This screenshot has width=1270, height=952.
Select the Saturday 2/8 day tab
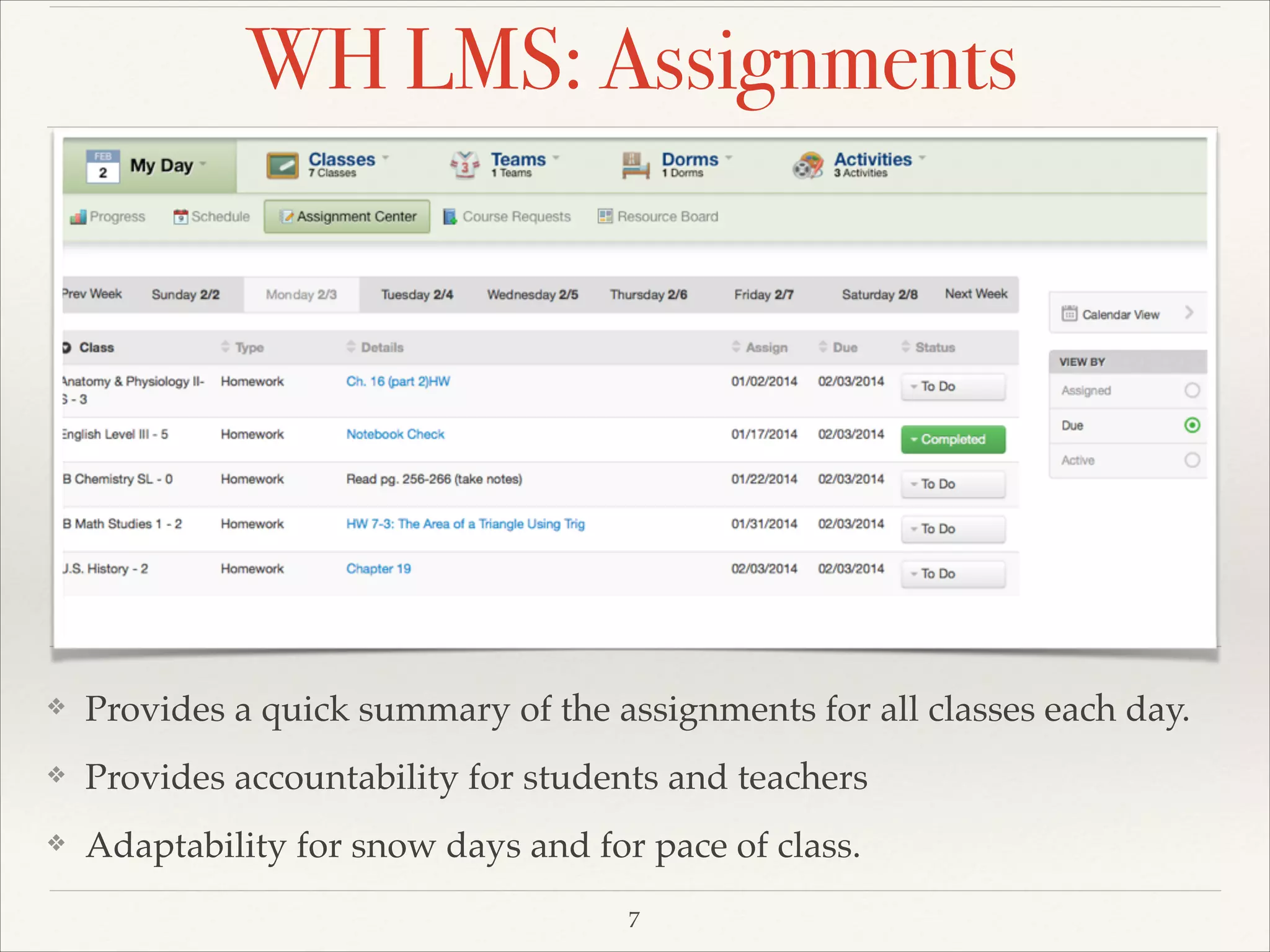[x=880, y=294]
